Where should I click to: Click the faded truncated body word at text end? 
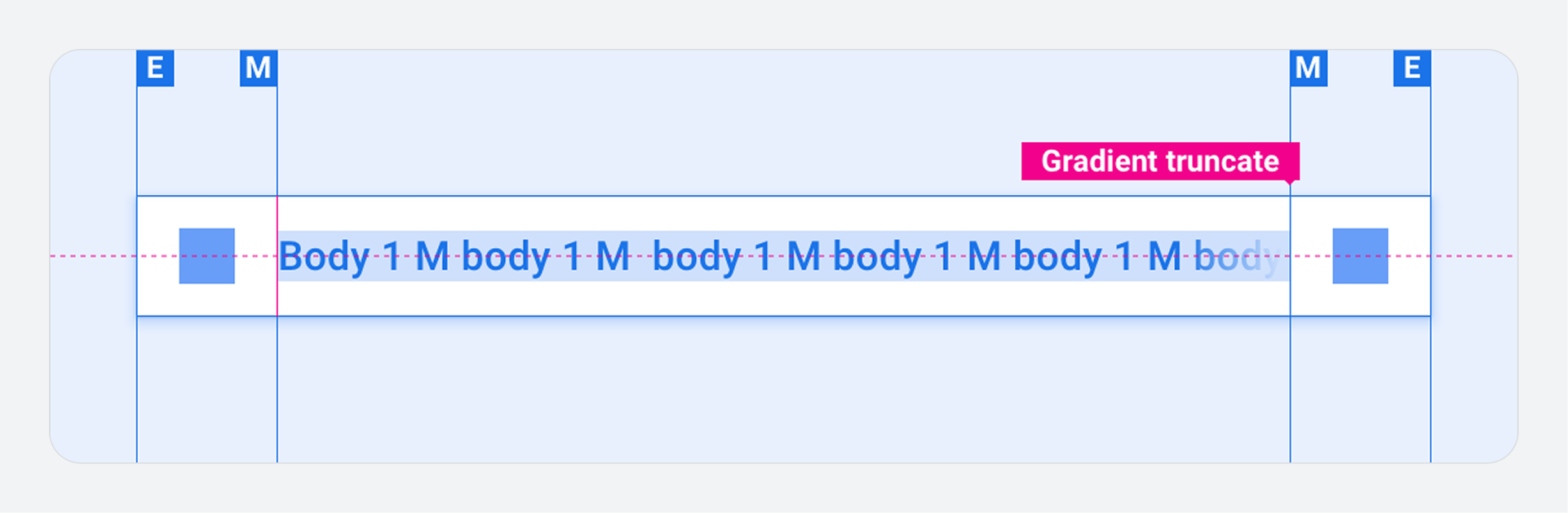click(x=1237, y=258)
